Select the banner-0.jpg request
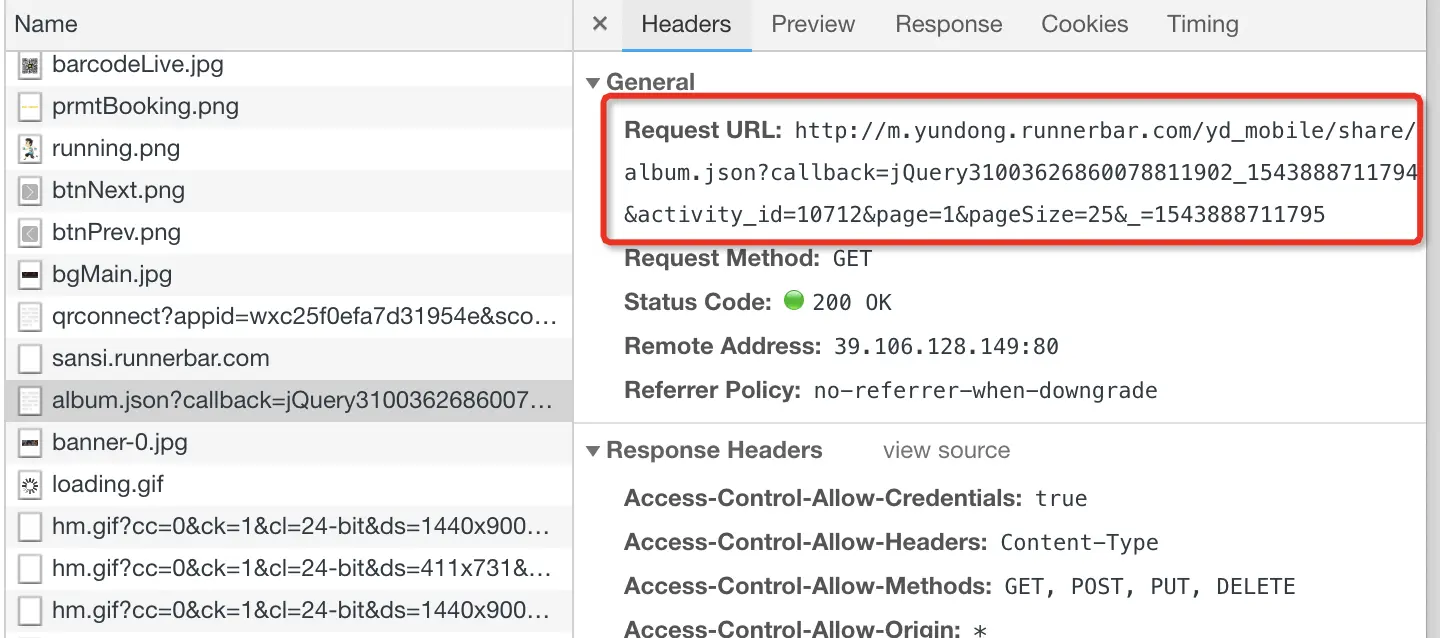Viewport: 1440px width, 638px height. pos(288,443)
